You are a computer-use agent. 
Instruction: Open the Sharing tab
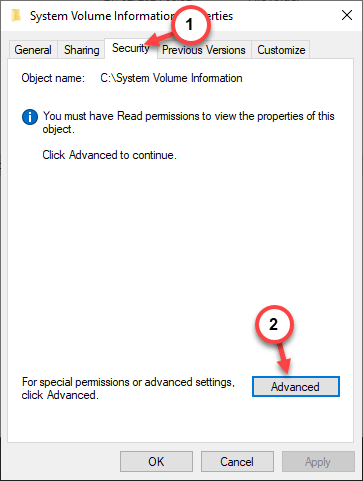point(81,50)
